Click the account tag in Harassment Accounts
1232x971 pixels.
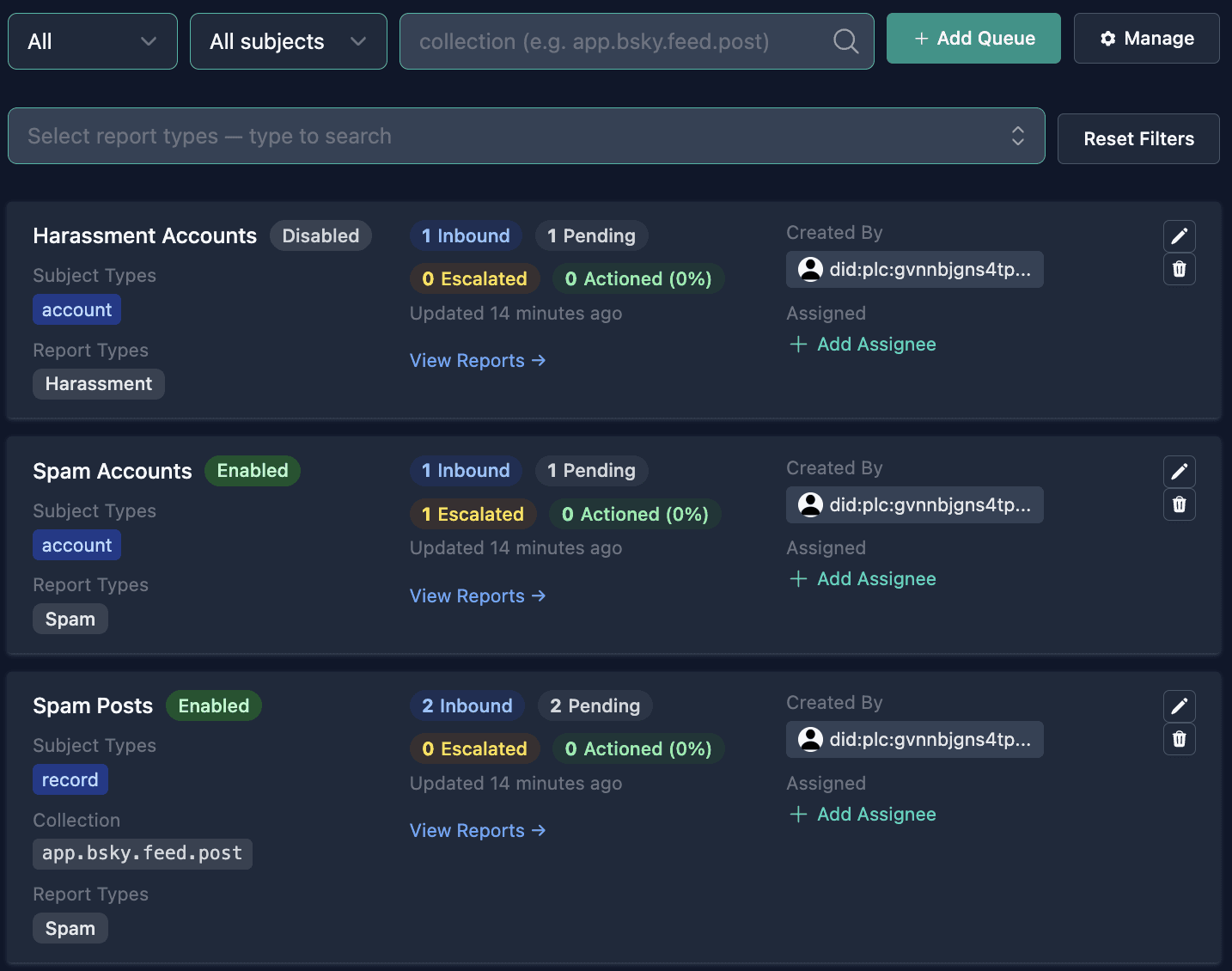[x=76, y=309]
